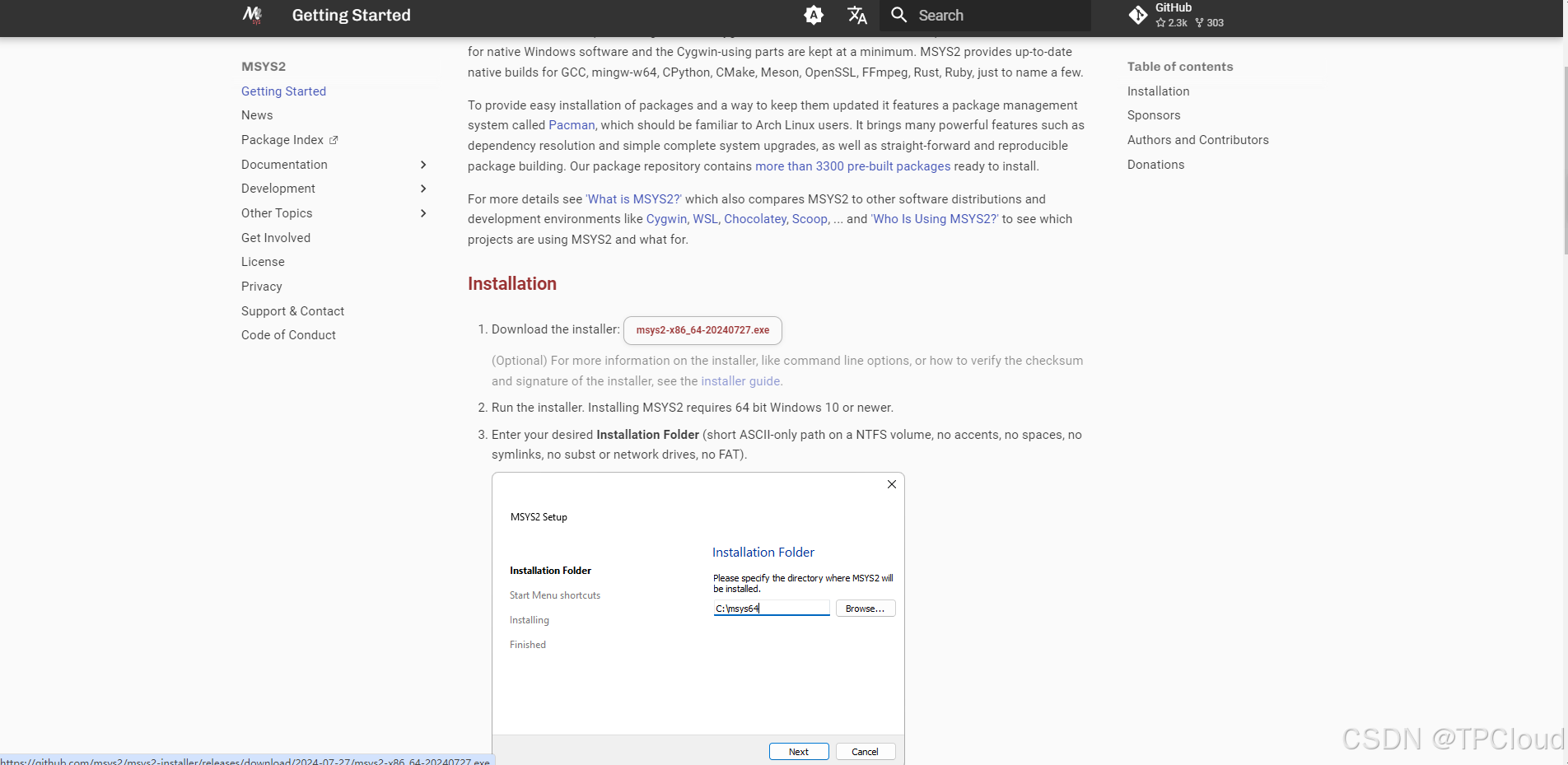This screenshot has width=1568, height=765.
Task: Open the 'What is MSYS2?' link
Action: click(x=633, y=199)
